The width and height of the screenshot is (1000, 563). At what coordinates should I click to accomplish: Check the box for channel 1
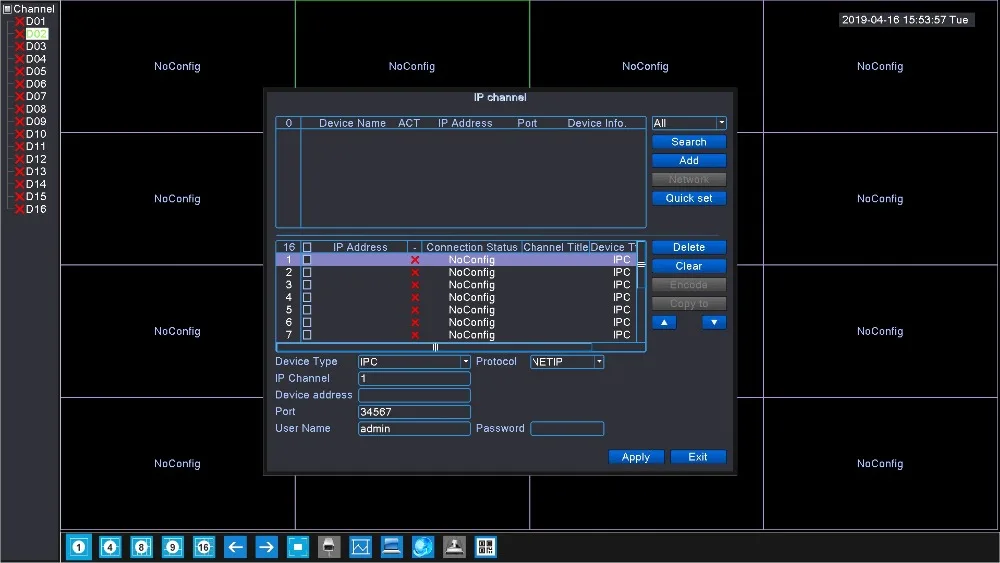tap(307, 260)
